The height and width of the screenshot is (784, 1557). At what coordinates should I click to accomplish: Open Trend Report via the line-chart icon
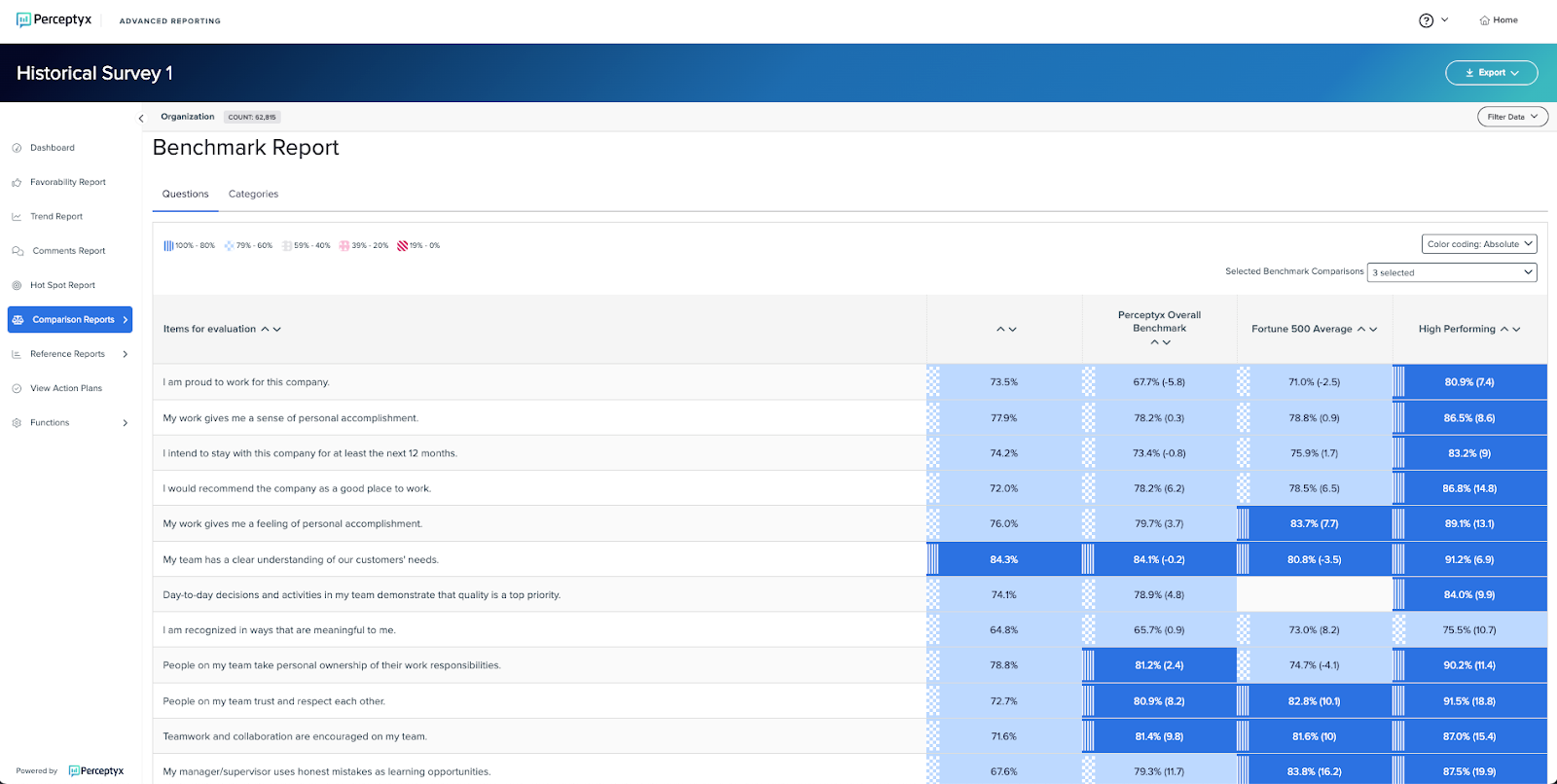click(x=17, y=217)
